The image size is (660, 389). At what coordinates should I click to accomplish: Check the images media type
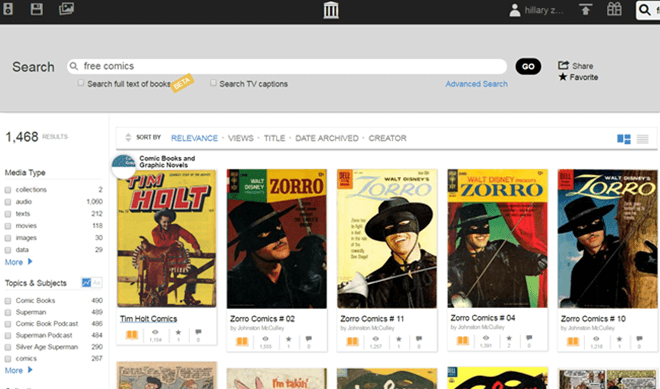8,238
